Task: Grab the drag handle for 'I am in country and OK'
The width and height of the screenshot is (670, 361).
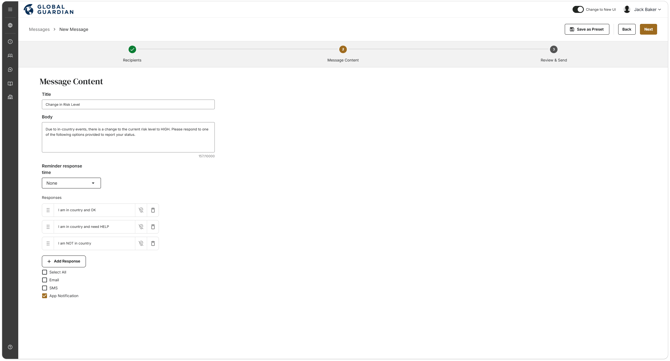Action: [x=48, y=210]
